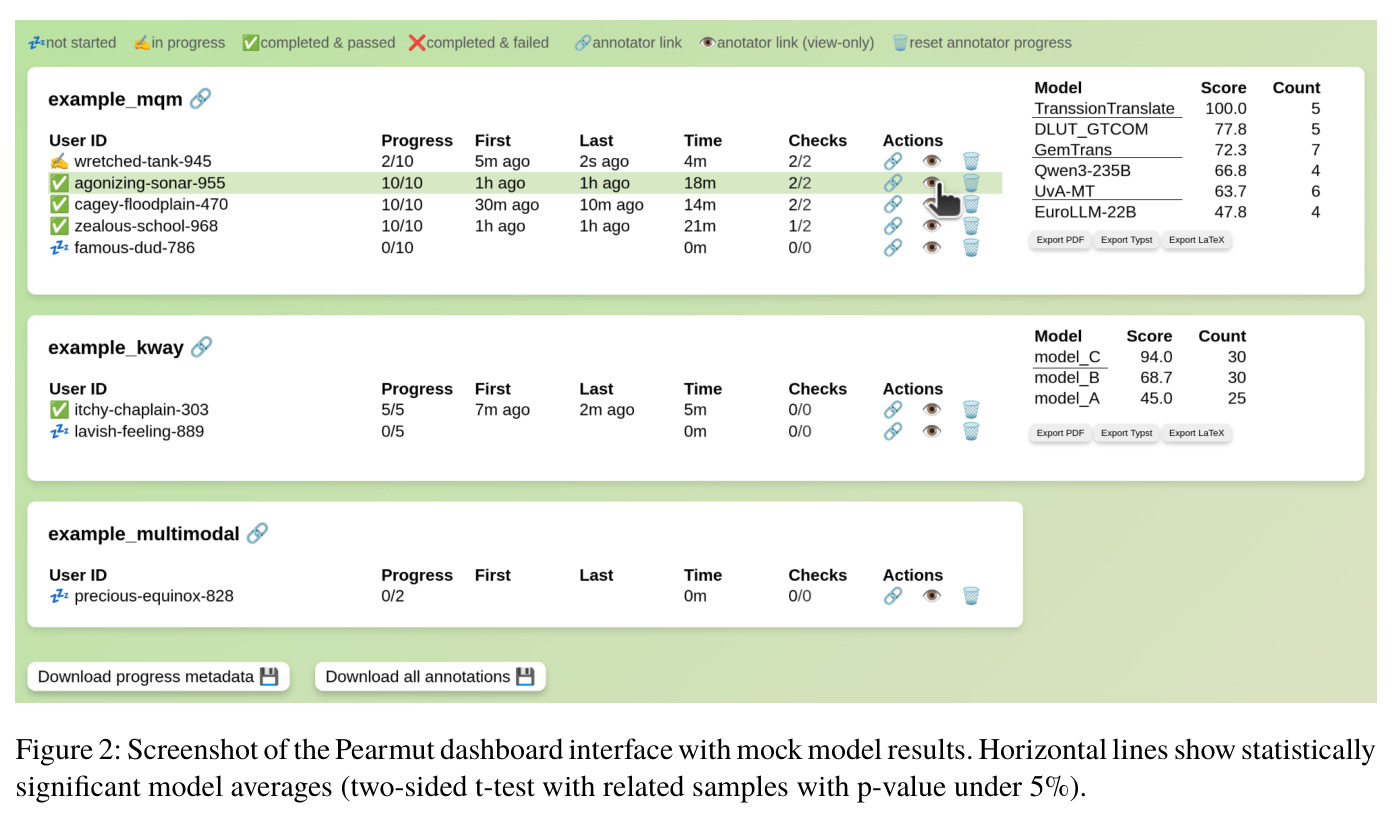Open annotator link for famous-dud-786
Image resolution: width=1399 pixels, height=818 pixels.
(893, 247)
